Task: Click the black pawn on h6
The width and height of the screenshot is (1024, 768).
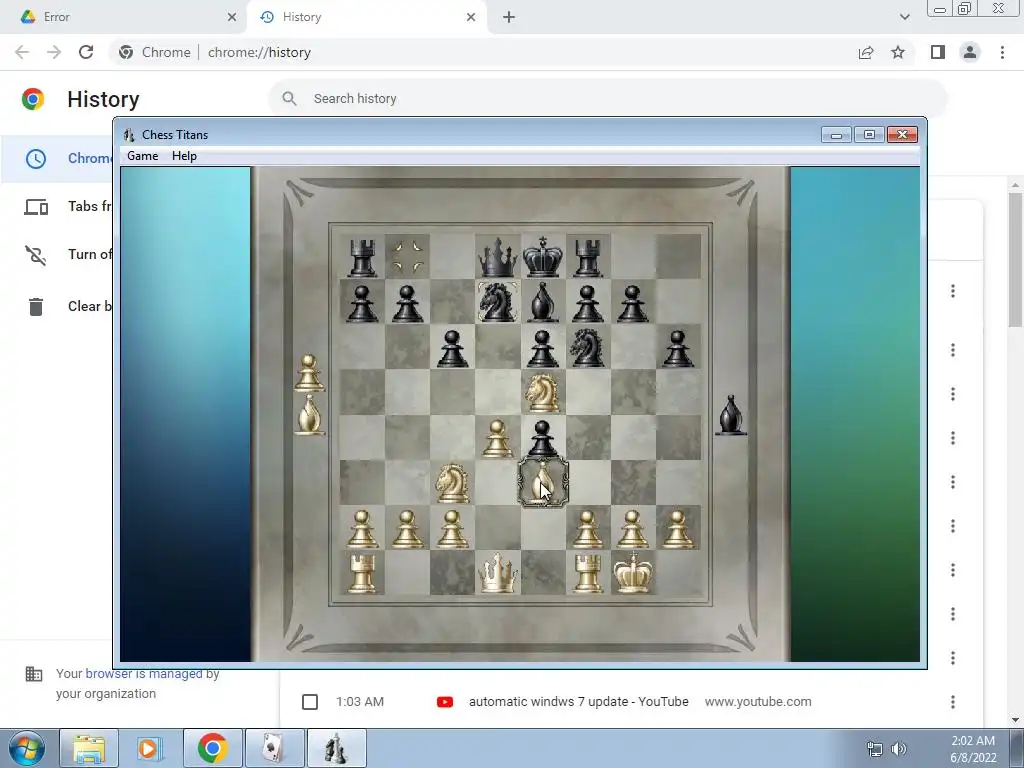Action: 678,348
